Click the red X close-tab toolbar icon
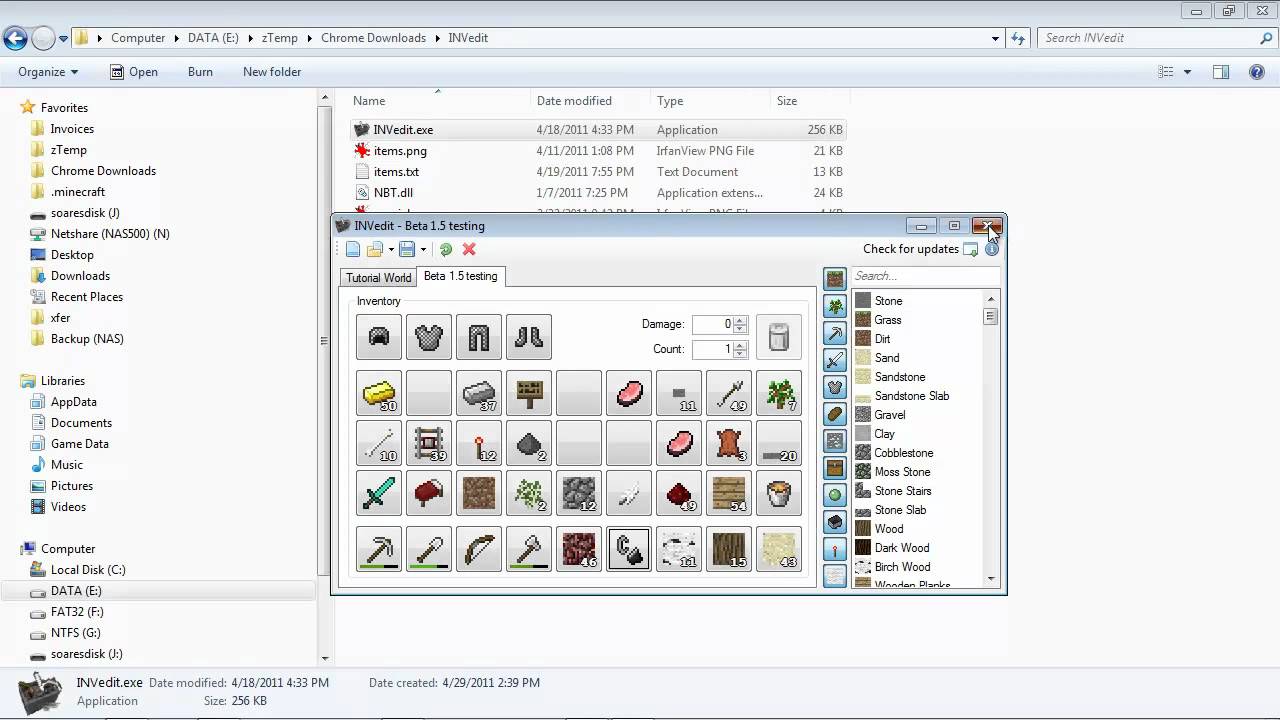This screenshot has width=1280, height=720. tap(469, 249)
